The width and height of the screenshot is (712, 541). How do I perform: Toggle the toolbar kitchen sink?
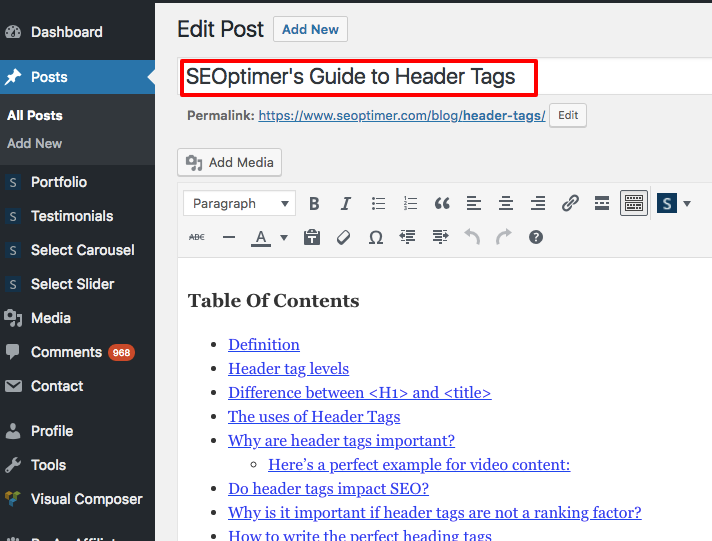[634, 203]
